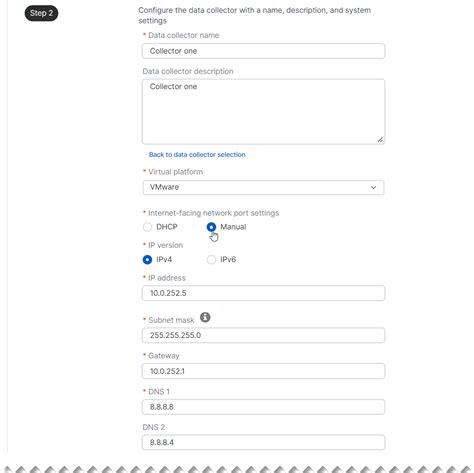Click the Subnet mask input field
Screen dimensions: 474x473
[x=263, y=335]
